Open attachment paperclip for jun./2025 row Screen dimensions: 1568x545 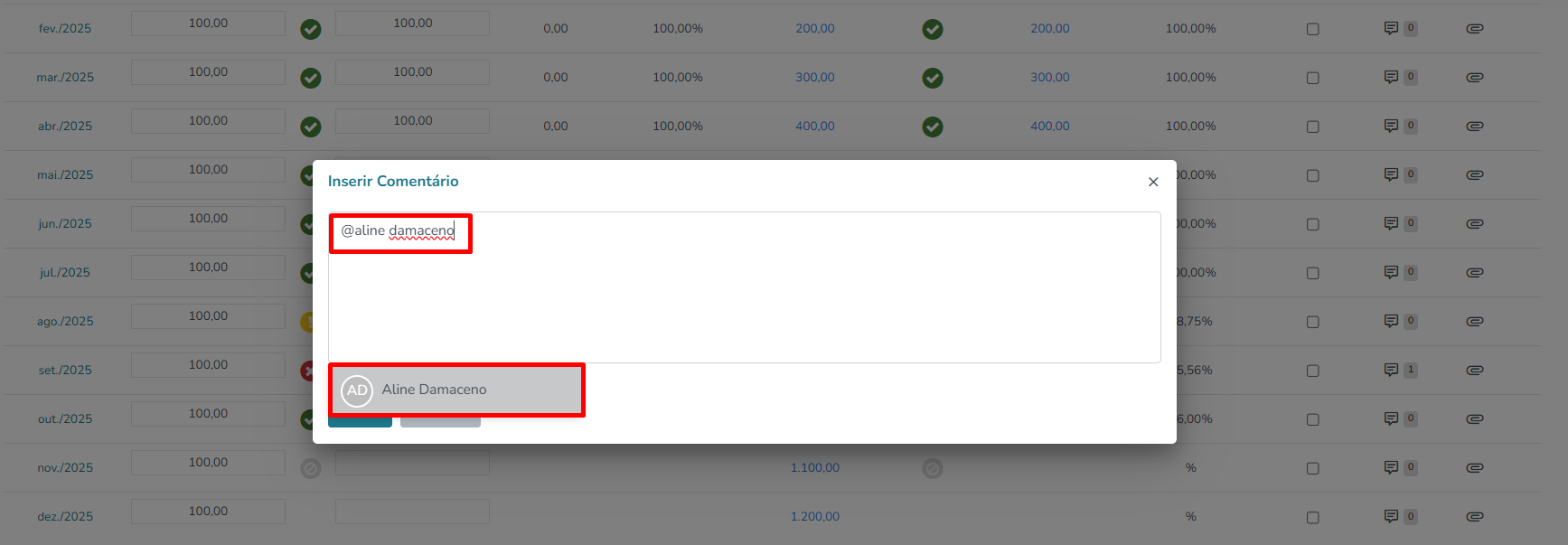tap(1475, 223)
